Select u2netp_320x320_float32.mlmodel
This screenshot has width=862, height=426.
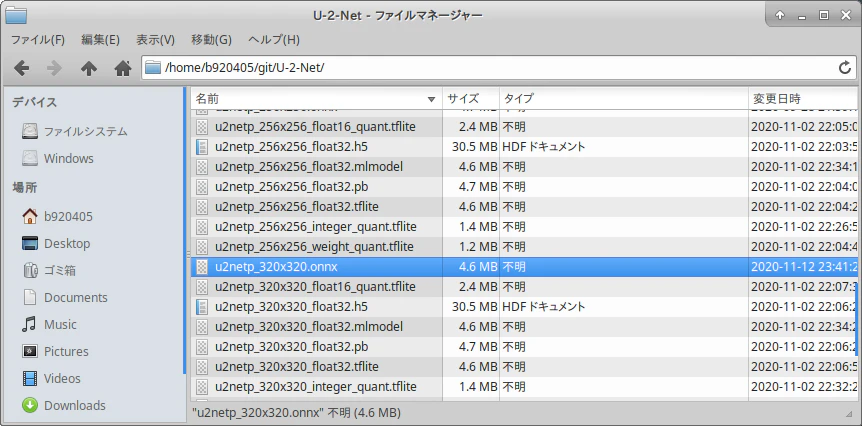309,327
